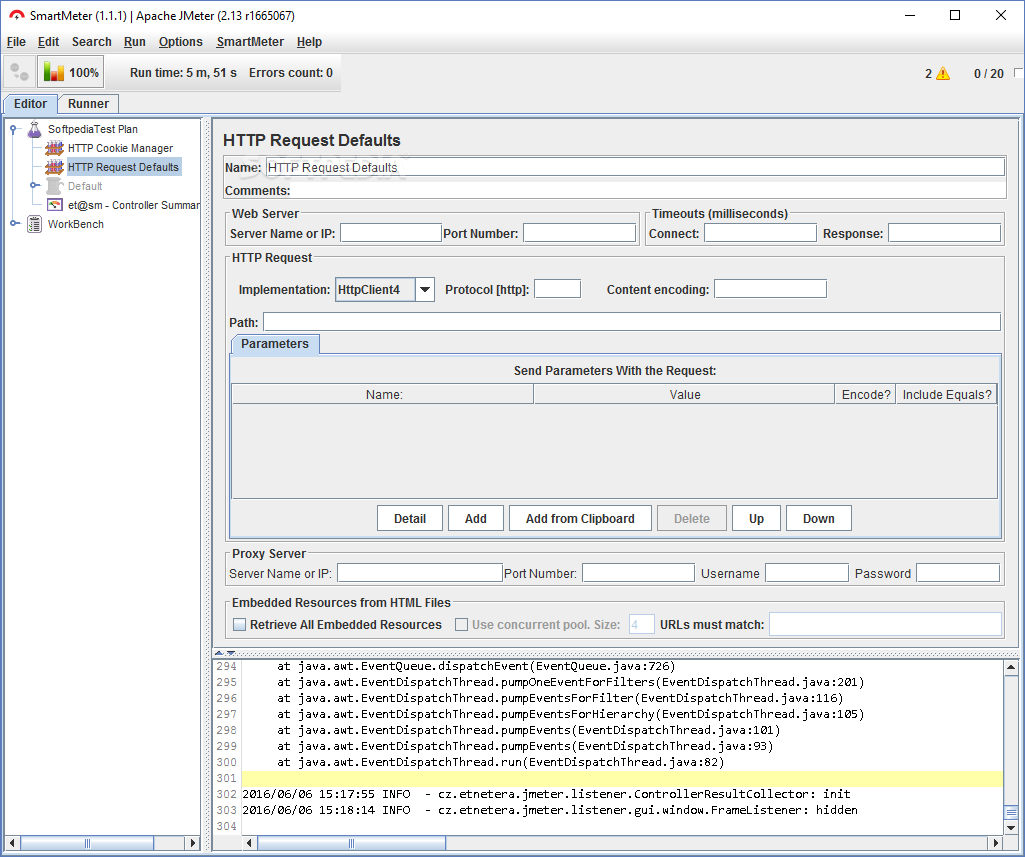Click the warning triangle icon in toolbar
The image size is (1025, 857).
(942, 74)
